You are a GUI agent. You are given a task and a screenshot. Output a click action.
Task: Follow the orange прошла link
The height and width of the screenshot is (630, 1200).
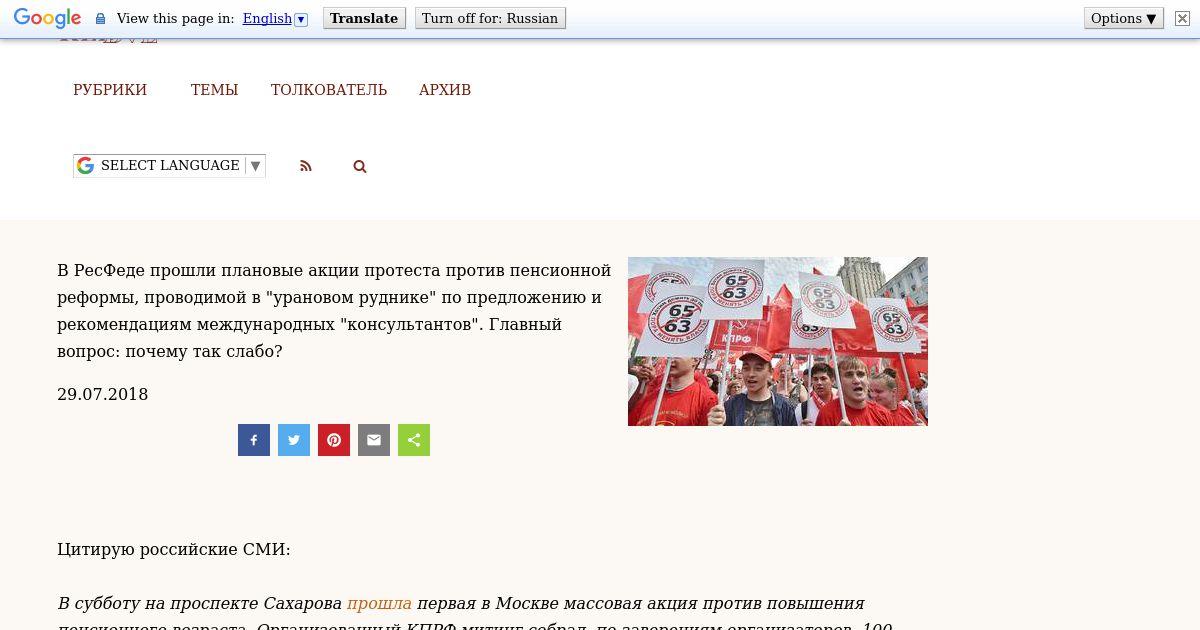[379, 604]
